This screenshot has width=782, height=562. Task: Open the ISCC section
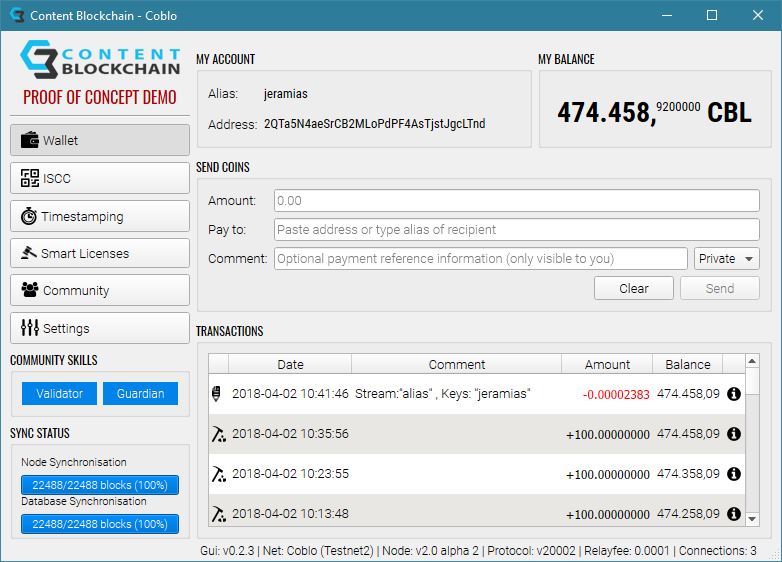tap(100, 178)
